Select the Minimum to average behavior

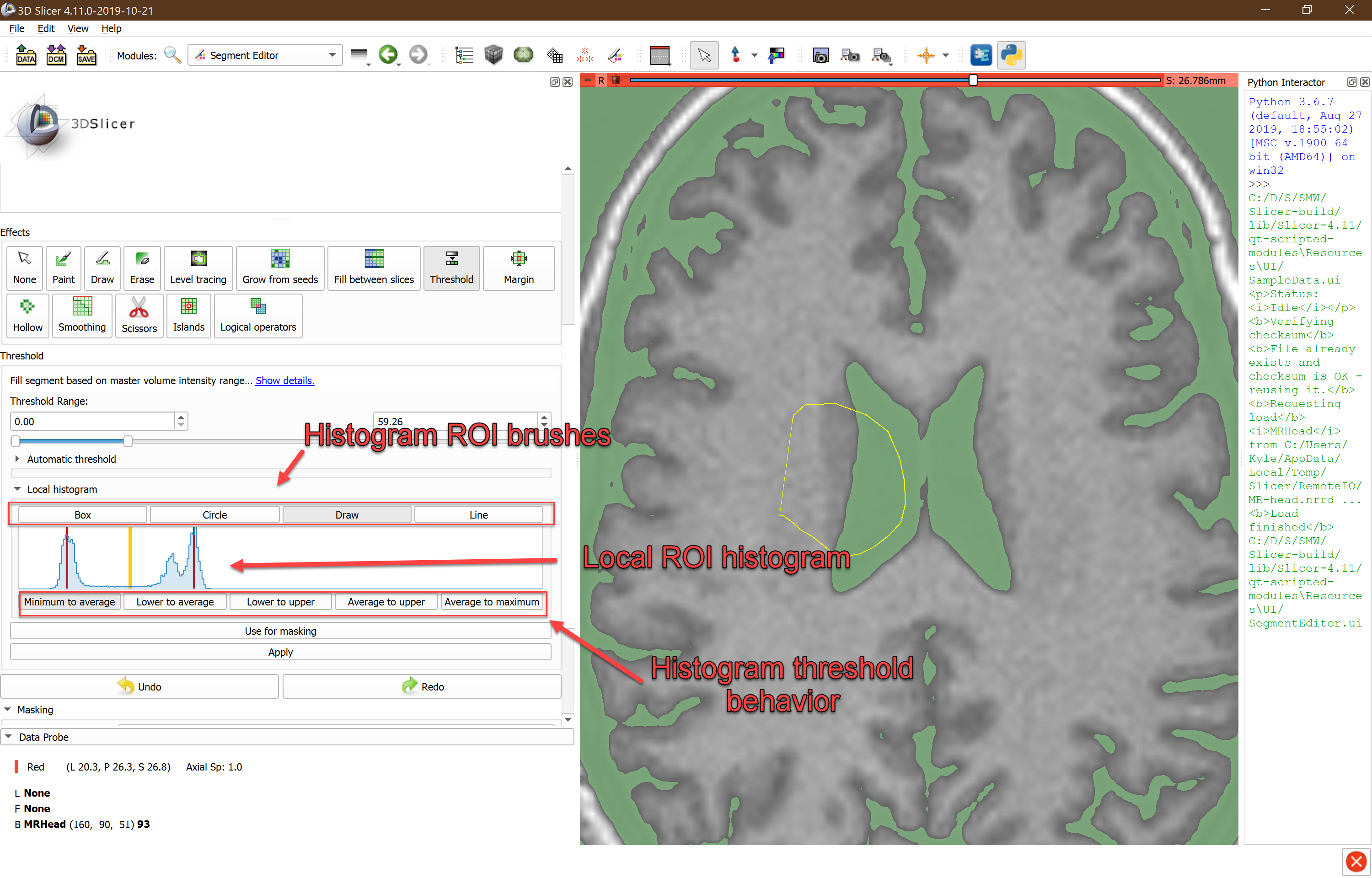[69, 602]
